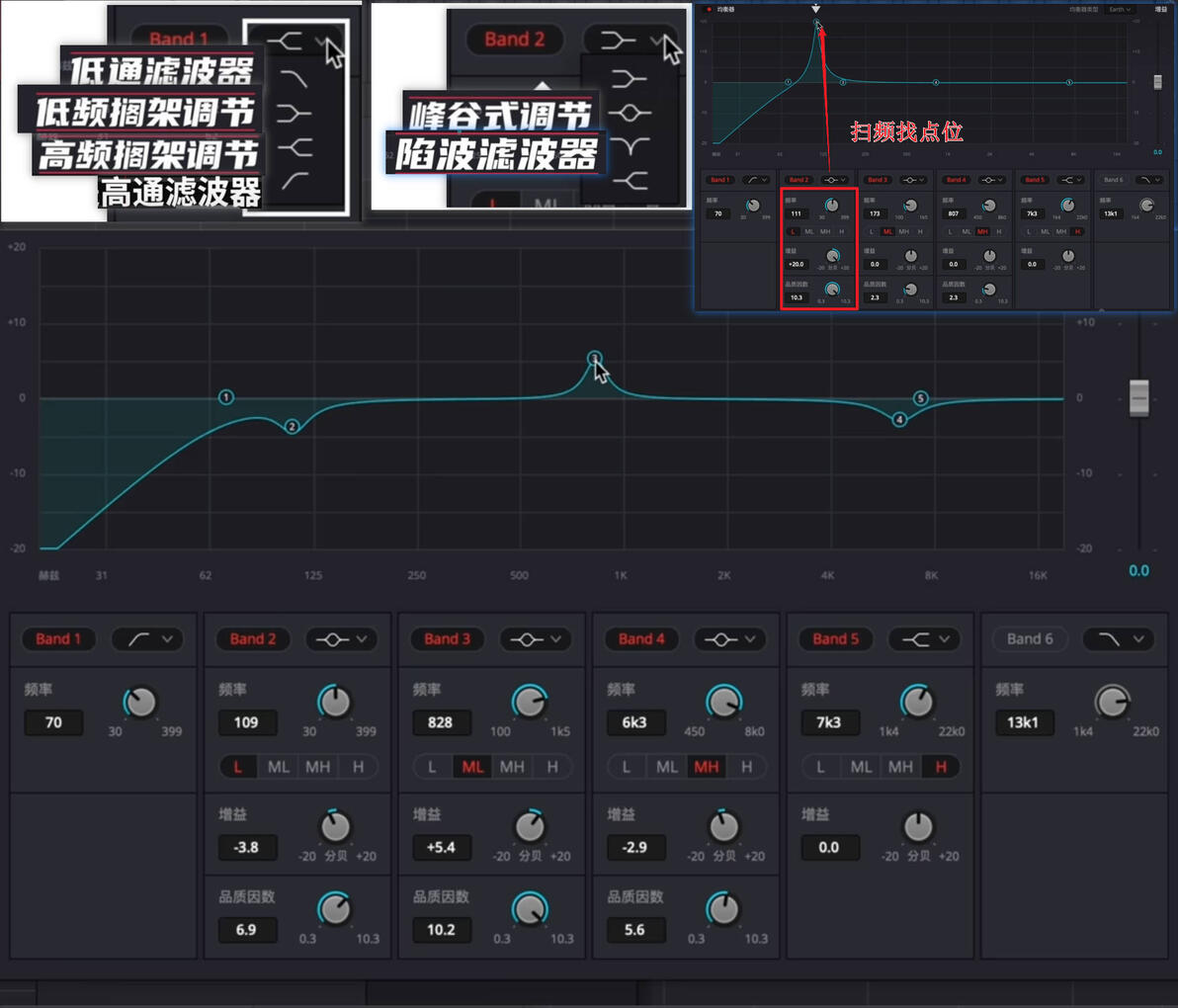The image size is (1178, 1008).
Task: Click Band 1 frequency knob
Action: [139, 703]
